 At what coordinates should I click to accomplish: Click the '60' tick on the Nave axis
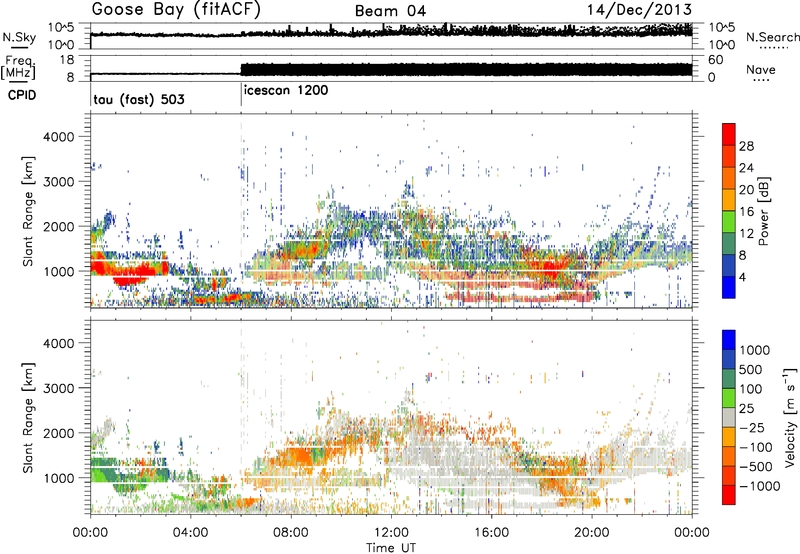coord(716,60)
